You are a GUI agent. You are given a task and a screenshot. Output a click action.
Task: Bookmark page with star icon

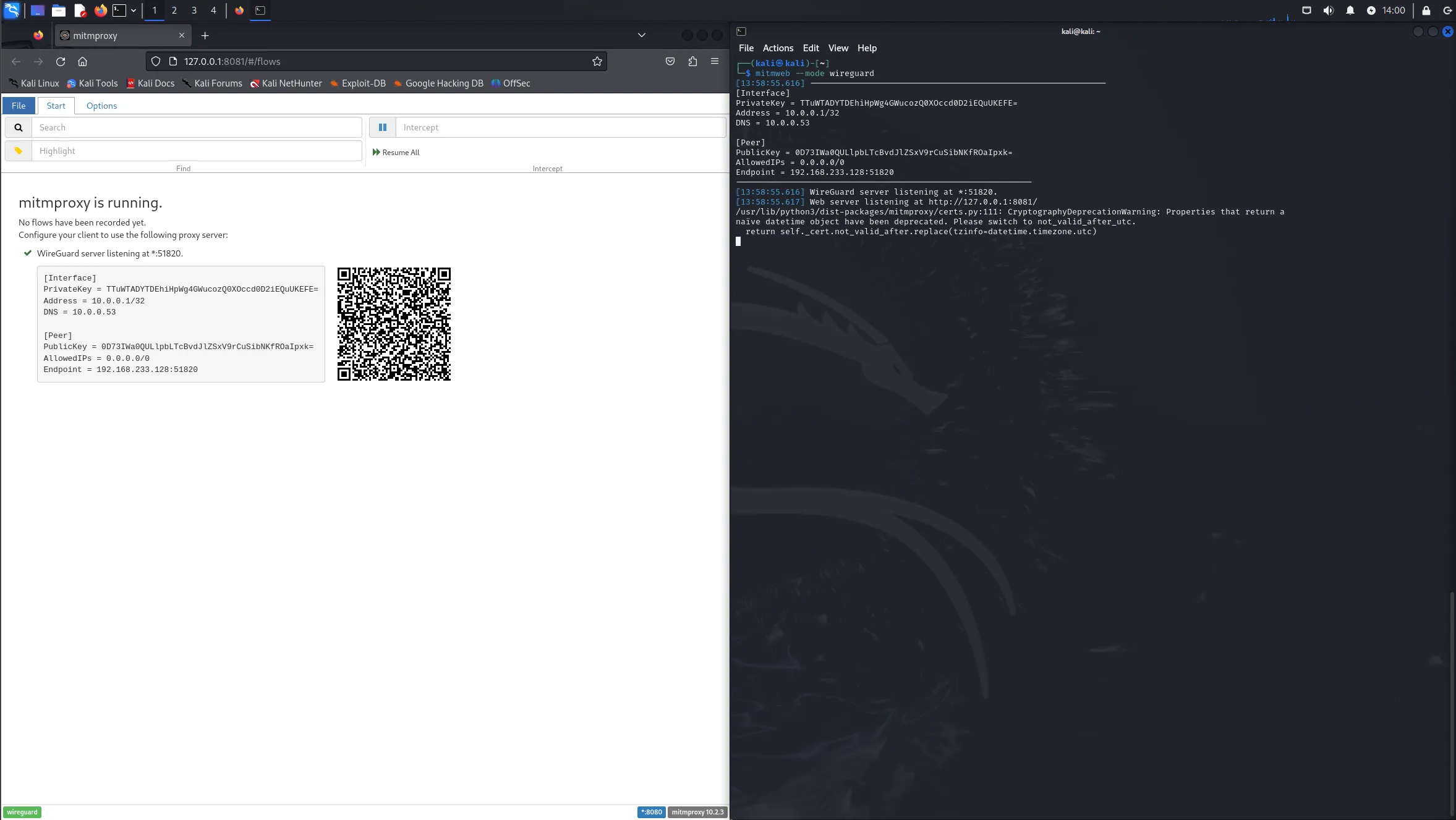597,61
